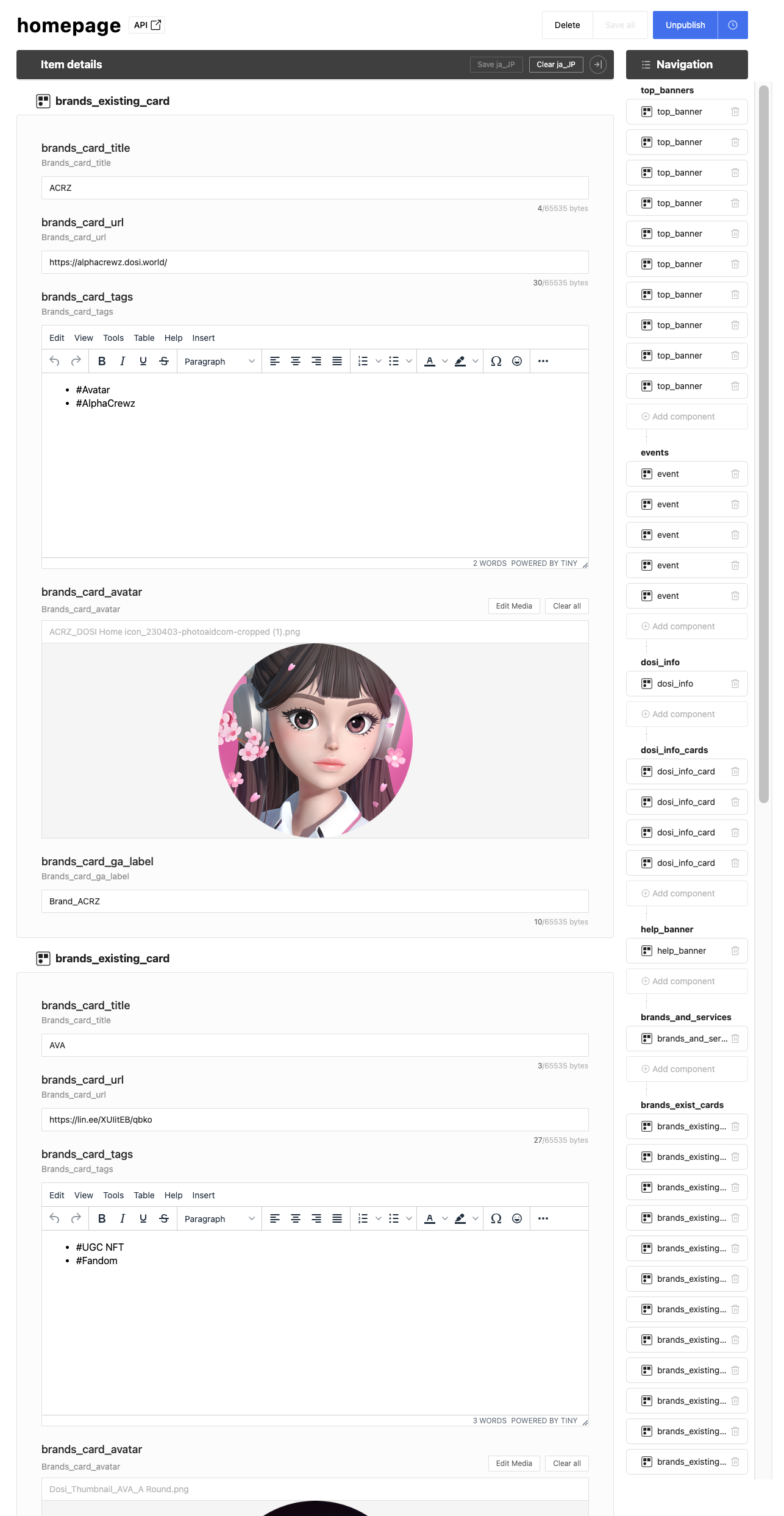Open emoji picker in AVA editor
784x1516 pixels.
517,1218
